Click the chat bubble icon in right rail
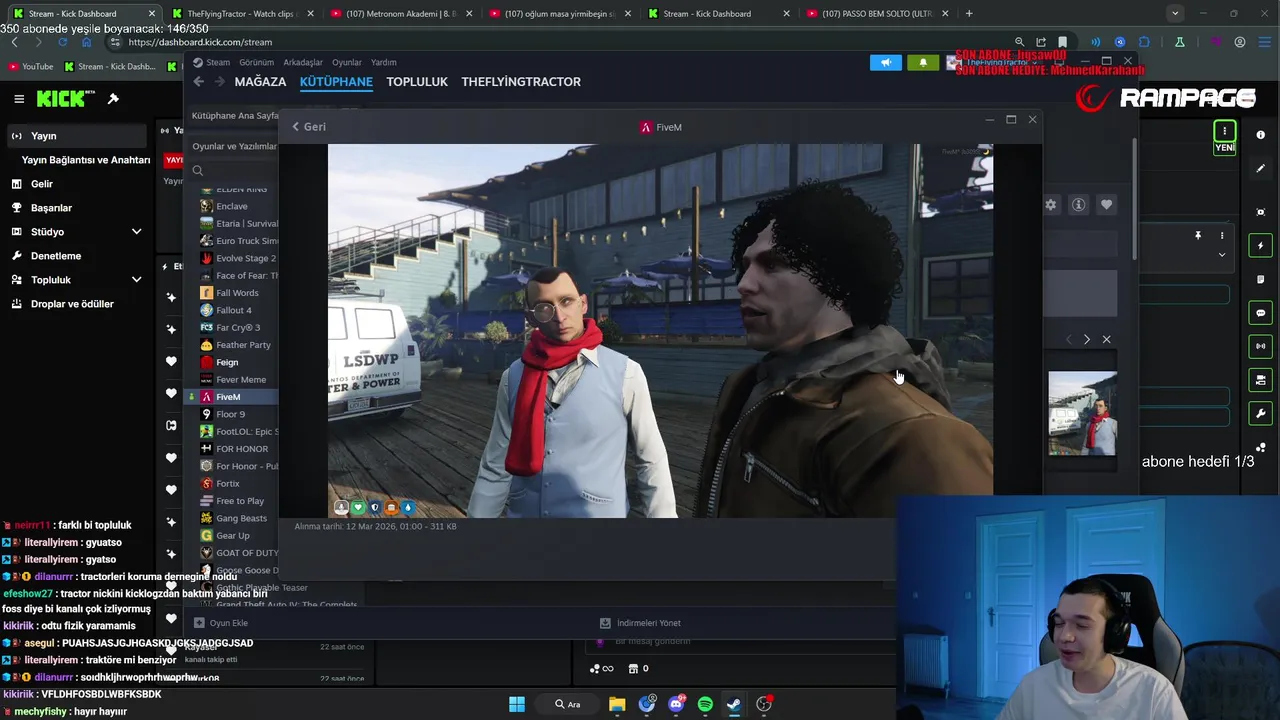This screenshot has width=1280, height=720. [x=1261, y=313]
